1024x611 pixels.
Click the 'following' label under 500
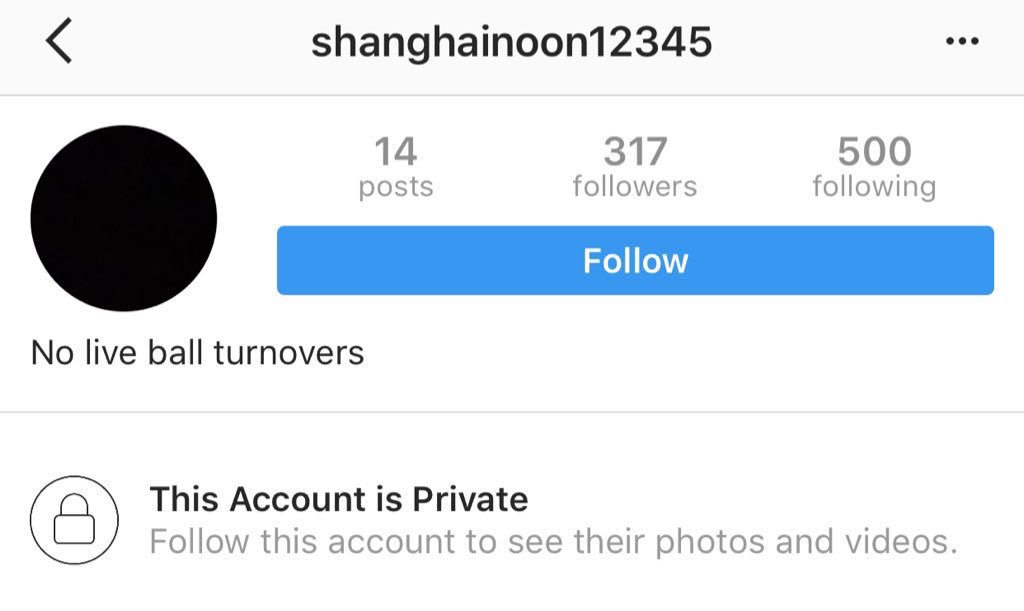874,187
